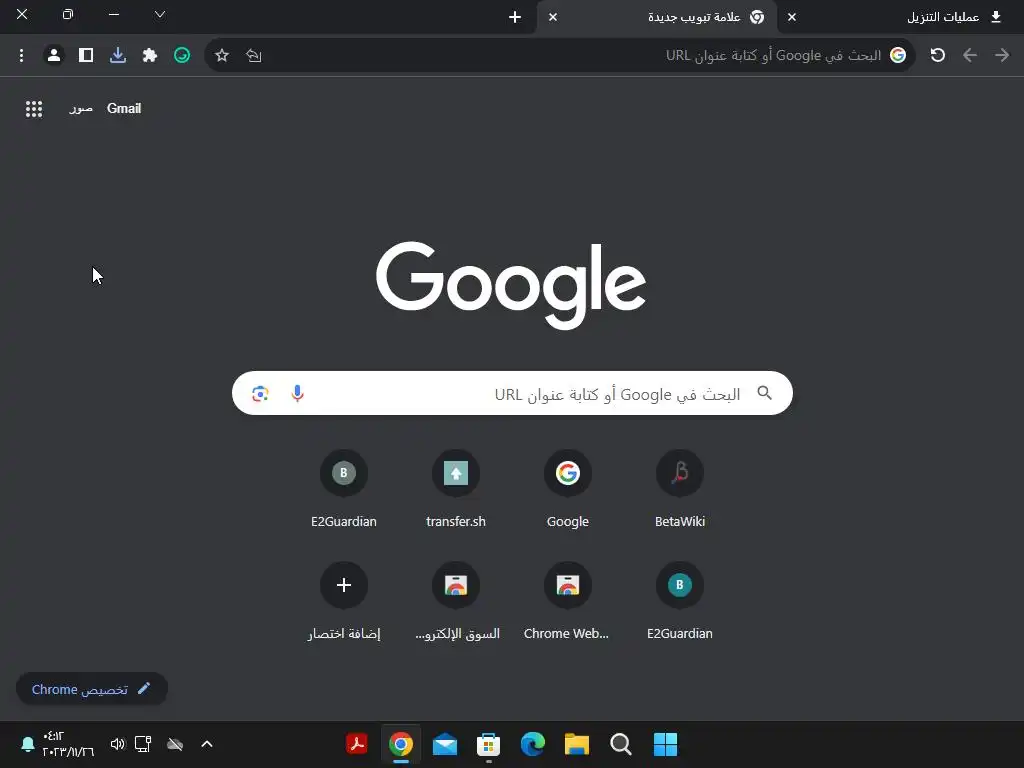
Task: Open the Gmail link
Action: coord(124,108)
